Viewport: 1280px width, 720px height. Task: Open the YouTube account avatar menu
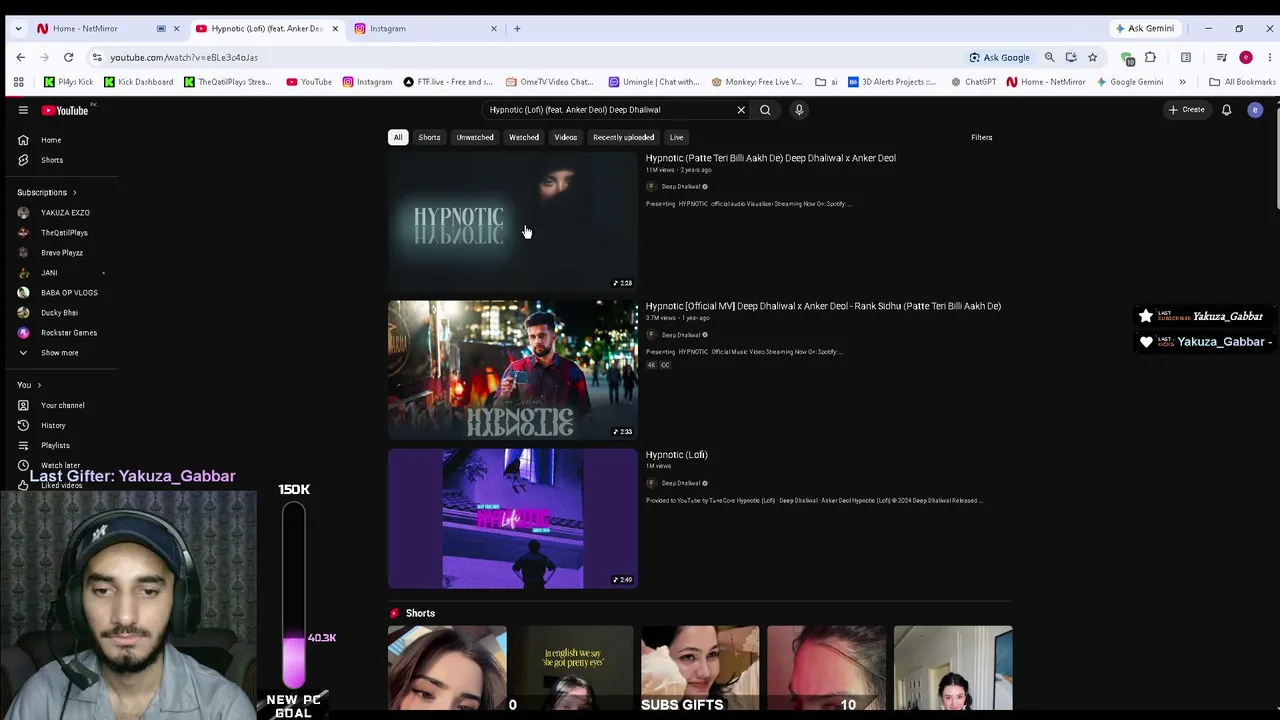pos(1255,110)
